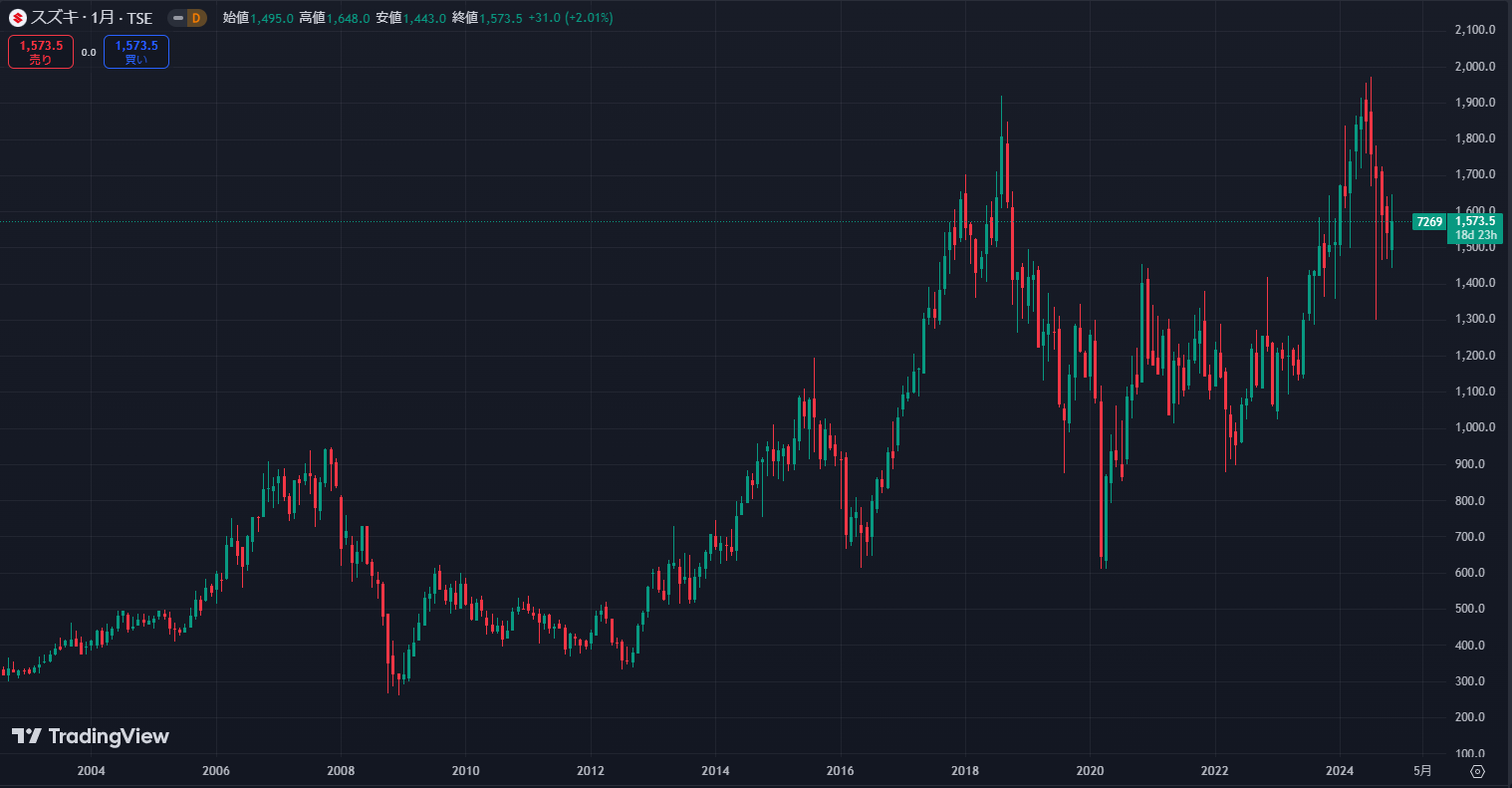1512x788 pixels.
Task: Click current price label 1,573.5 on axis
Action: (x=1476, y=221)
